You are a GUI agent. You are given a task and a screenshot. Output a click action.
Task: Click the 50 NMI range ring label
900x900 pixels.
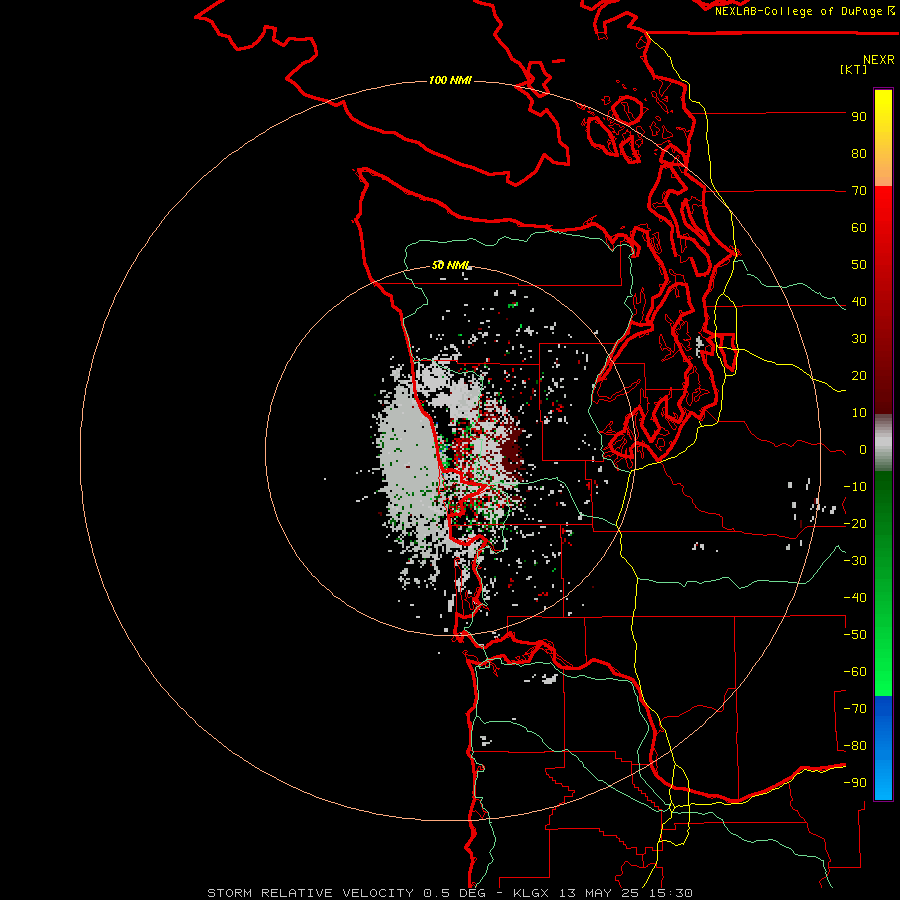pyautogui.click(x=451, y=265)
